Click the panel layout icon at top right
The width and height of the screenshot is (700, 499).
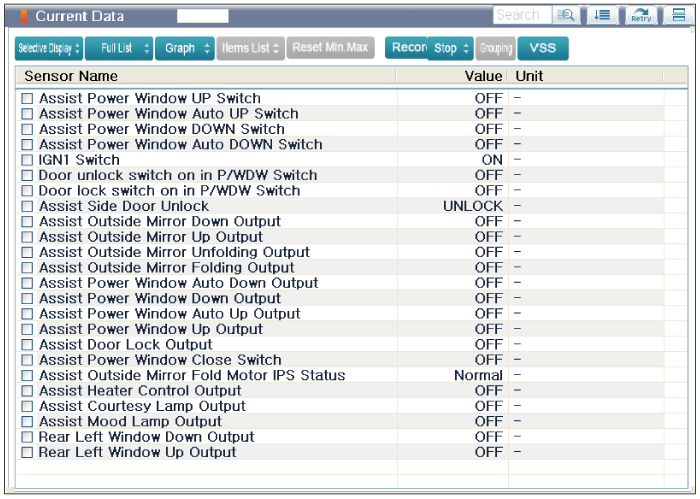pyautogui.click(x=679, y=15)
